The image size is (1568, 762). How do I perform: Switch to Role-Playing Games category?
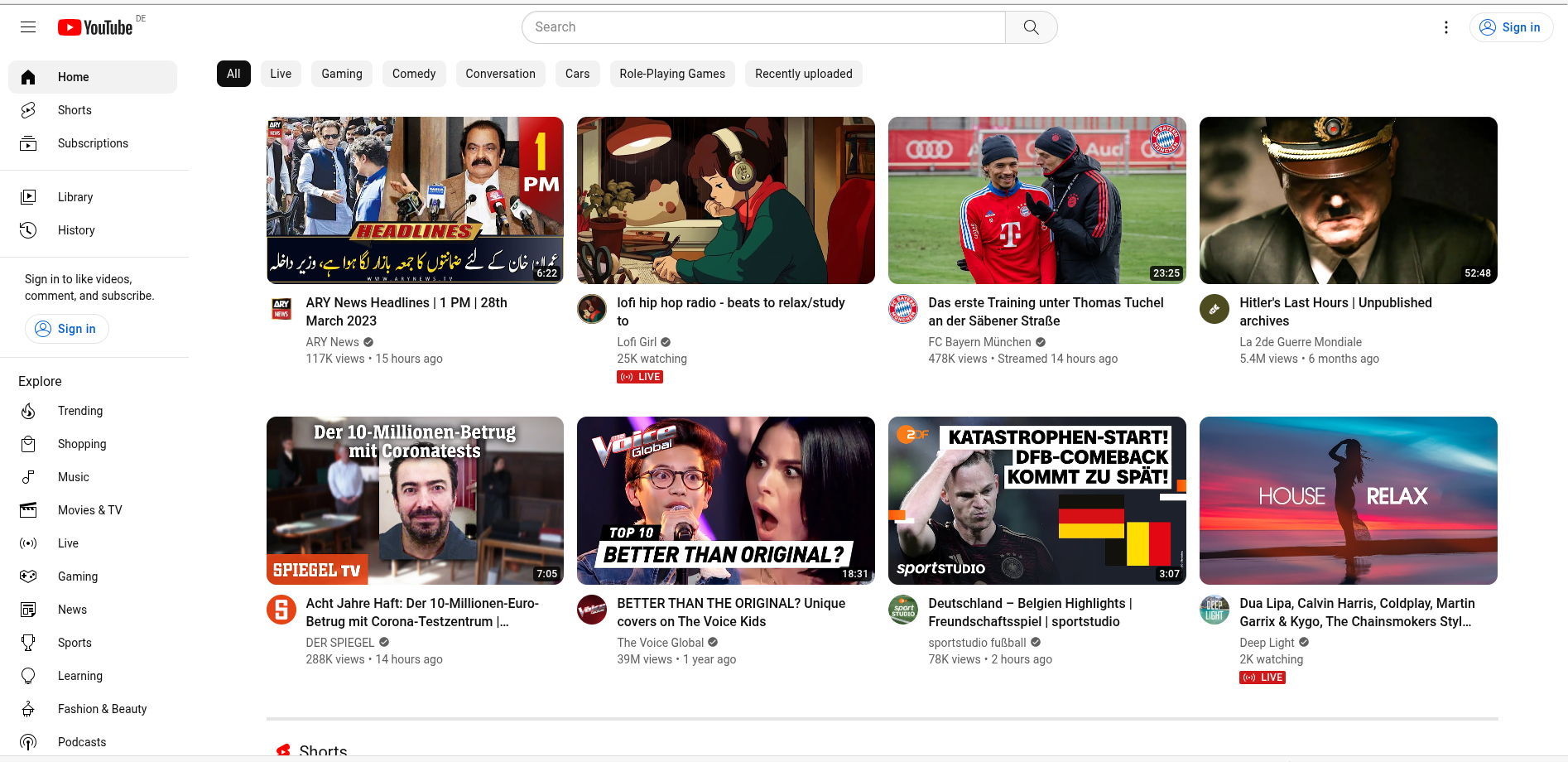tap(672, 74)
